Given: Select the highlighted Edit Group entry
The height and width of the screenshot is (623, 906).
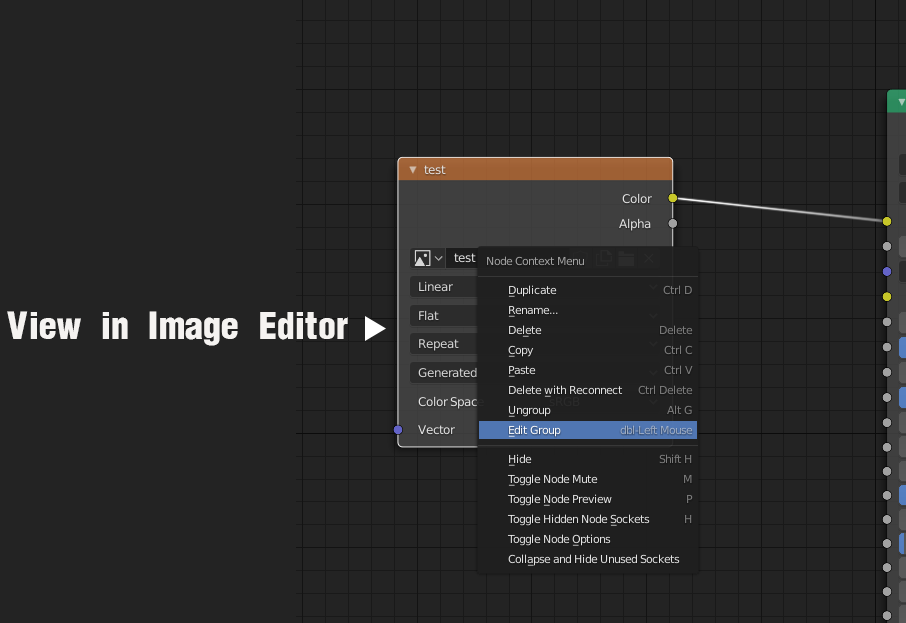Looking at the screenshot, I should coord(588,430).
